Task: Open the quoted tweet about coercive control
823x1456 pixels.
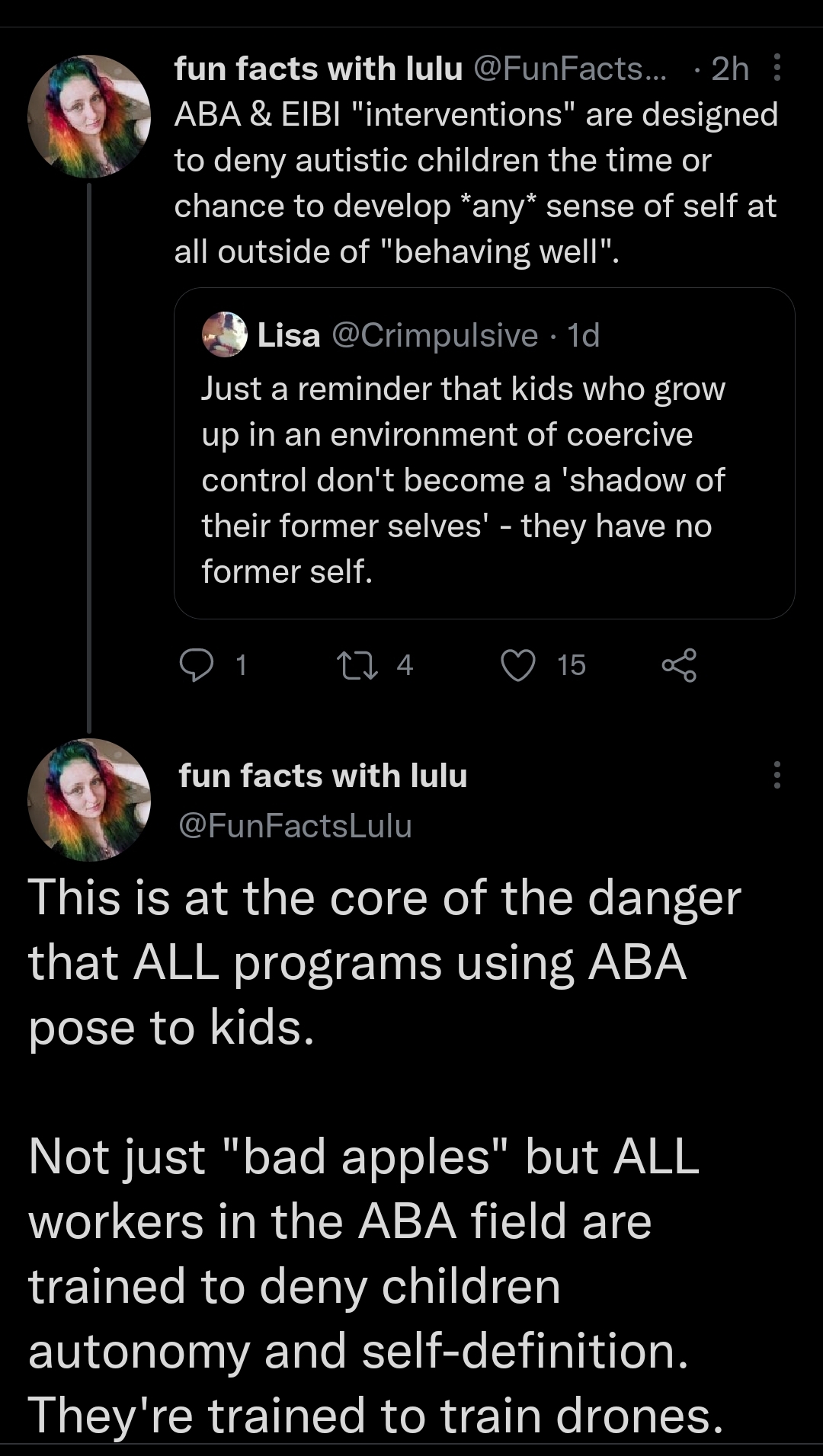Action: [x=463, y=480]
